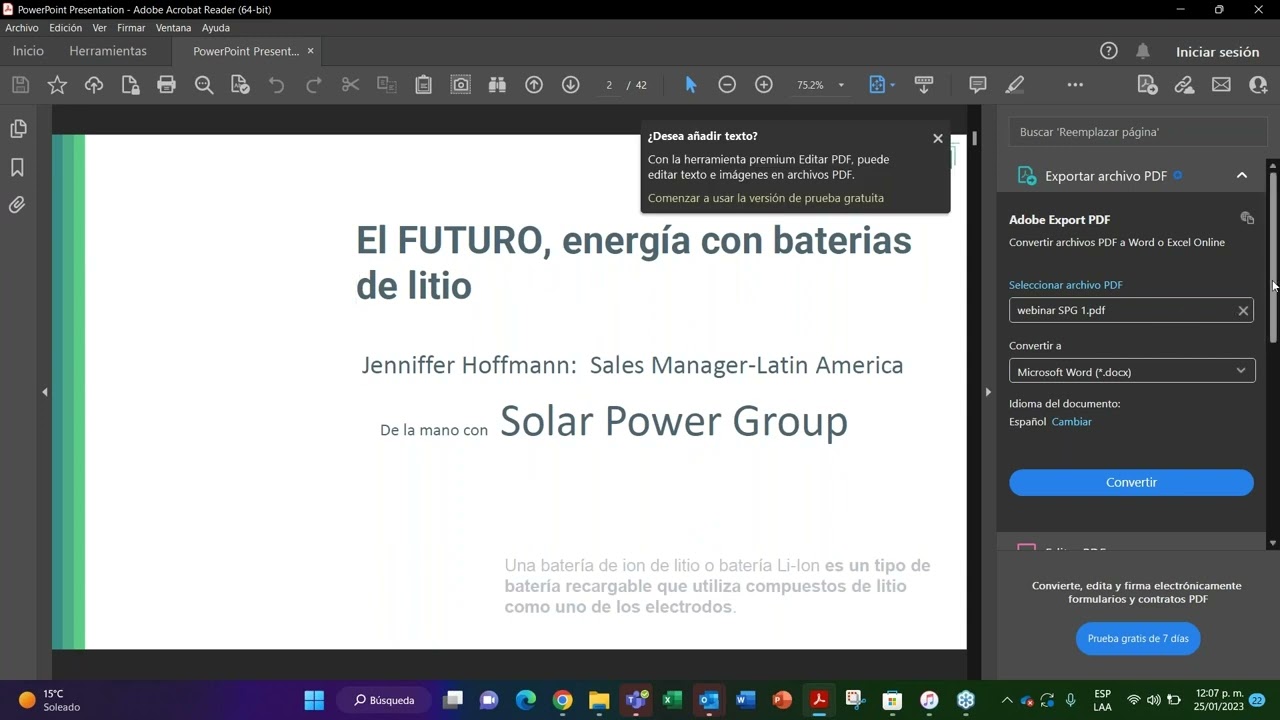Open the Edición menu
The width and height of the screenshot is (1280, 720).
[65, 28]
